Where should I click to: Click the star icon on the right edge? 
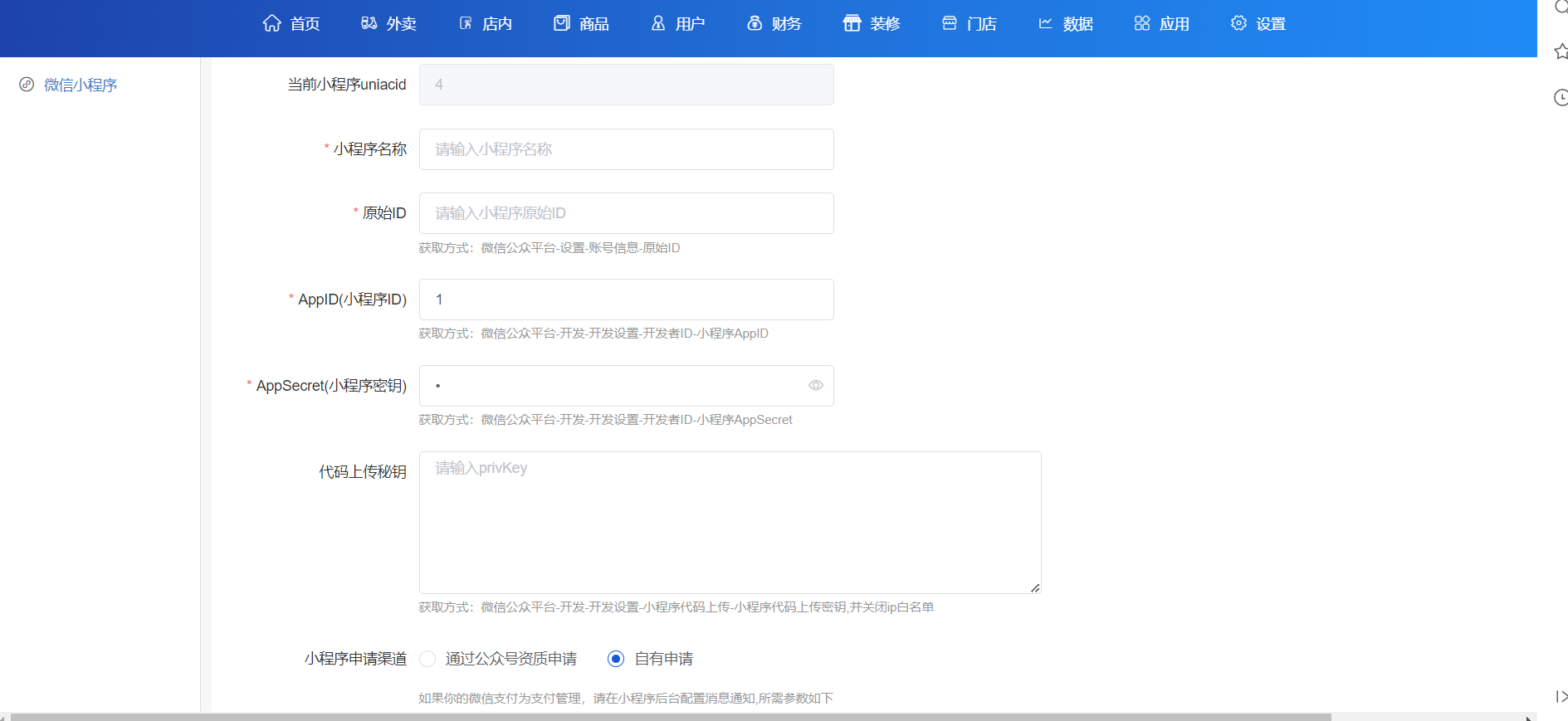1561,51
